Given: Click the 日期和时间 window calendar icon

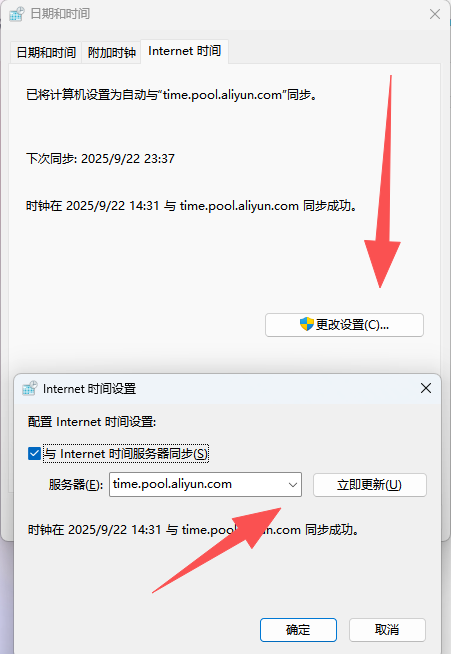Looking at the screenshot, I should [17, 14].
